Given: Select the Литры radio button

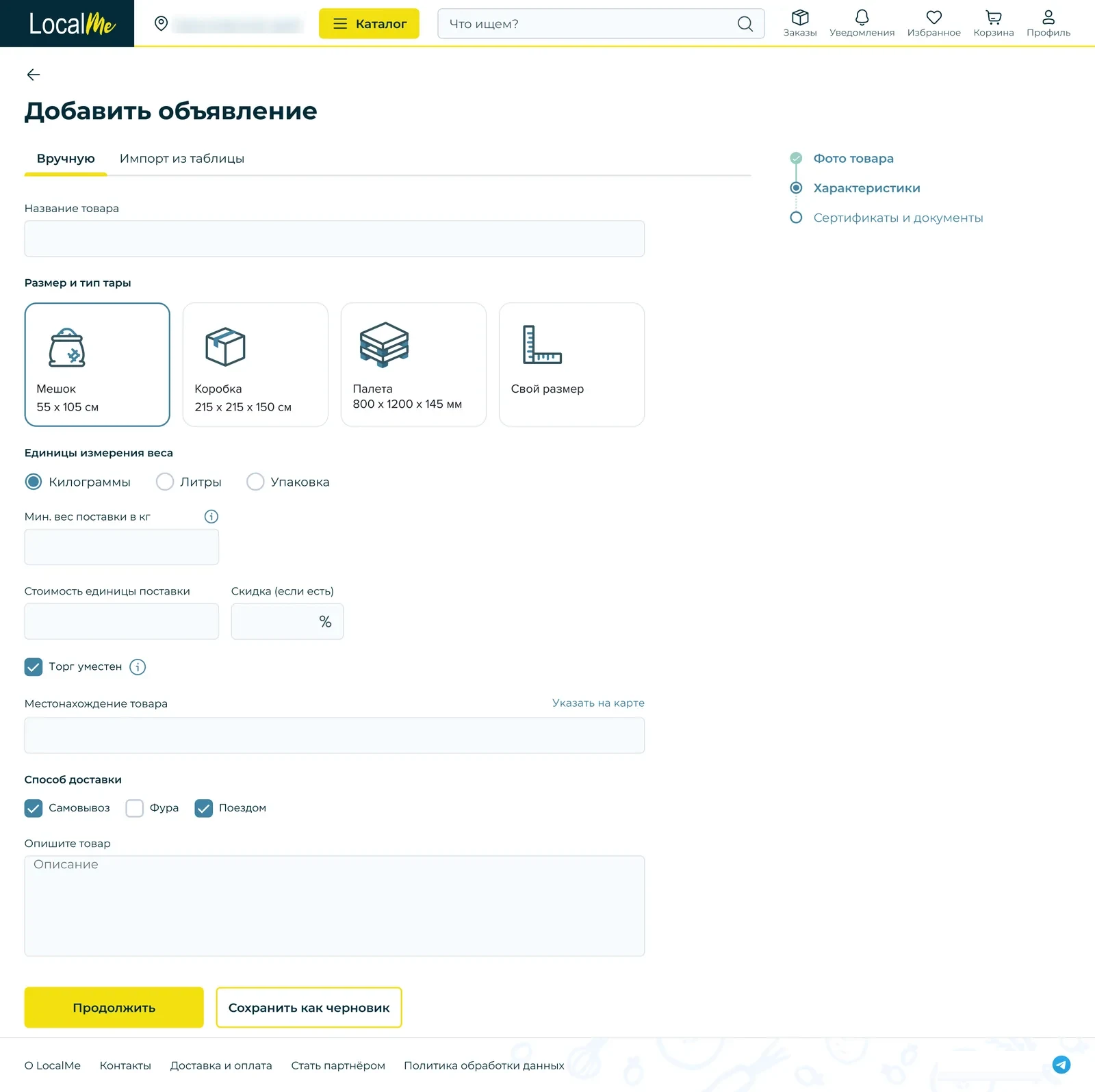Looking at the screenshot, I should click(165, 482).
